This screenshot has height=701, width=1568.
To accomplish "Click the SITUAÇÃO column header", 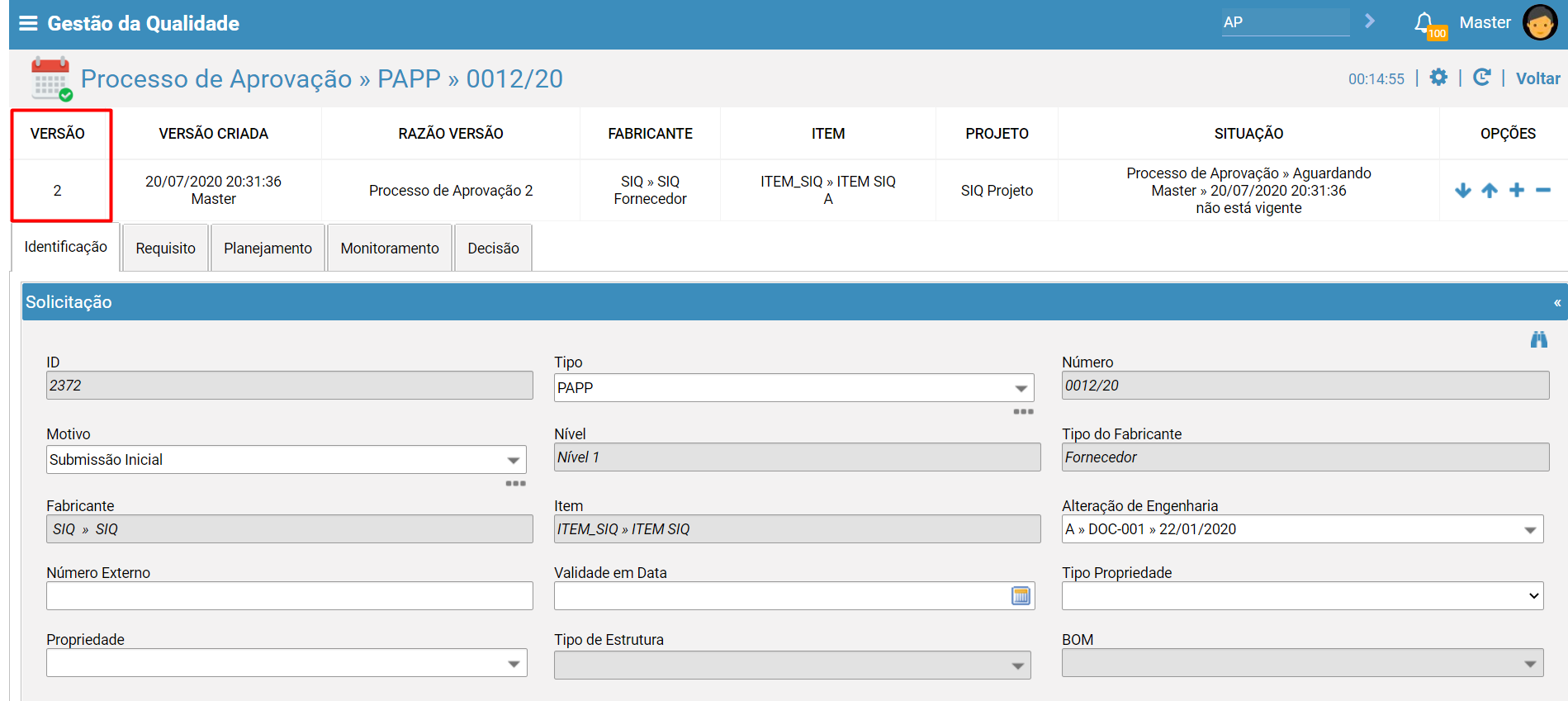I will [x=1249, y=134].
